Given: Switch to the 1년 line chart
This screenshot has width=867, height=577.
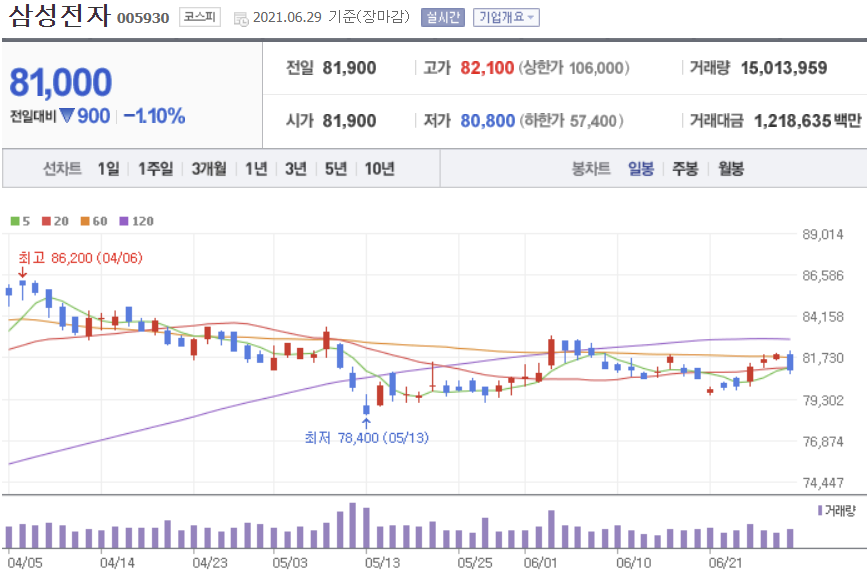Looking at the screenshot, I should (x=256, y=169).
